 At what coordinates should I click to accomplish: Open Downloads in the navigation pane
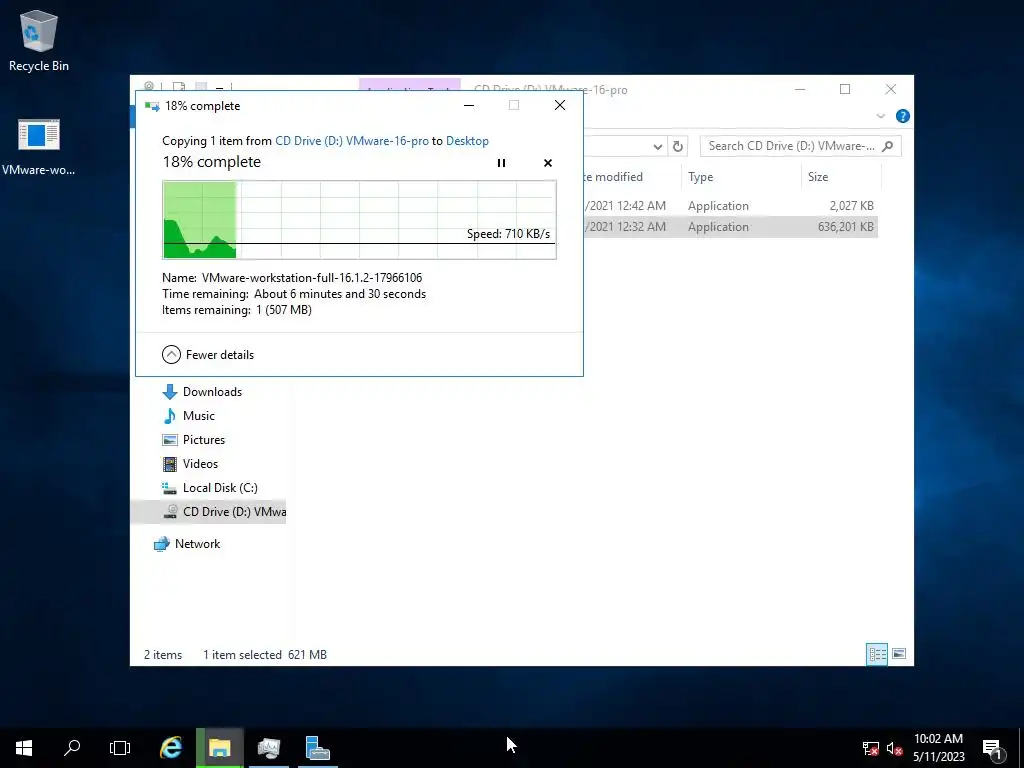212,392
